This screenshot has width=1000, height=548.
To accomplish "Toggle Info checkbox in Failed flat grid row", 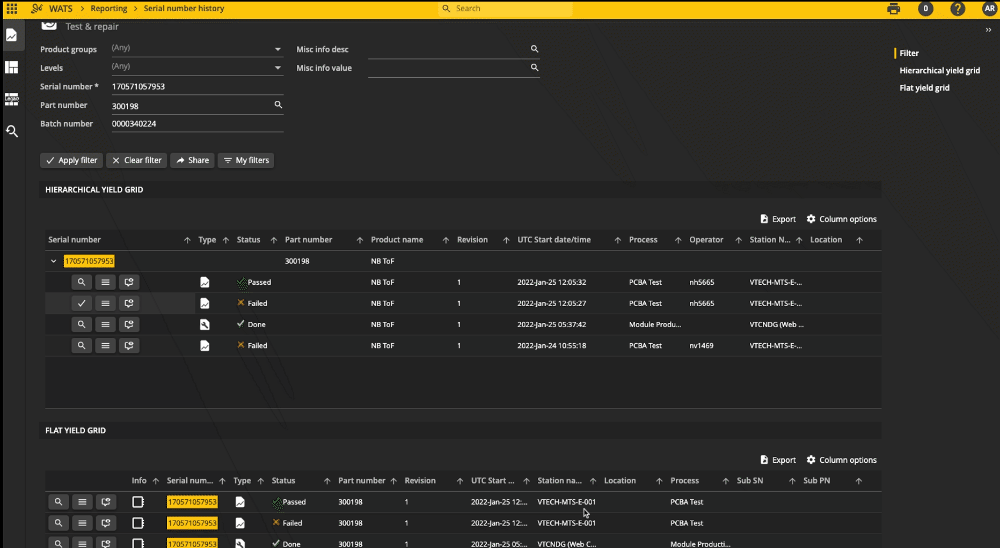I will (139, 523).
